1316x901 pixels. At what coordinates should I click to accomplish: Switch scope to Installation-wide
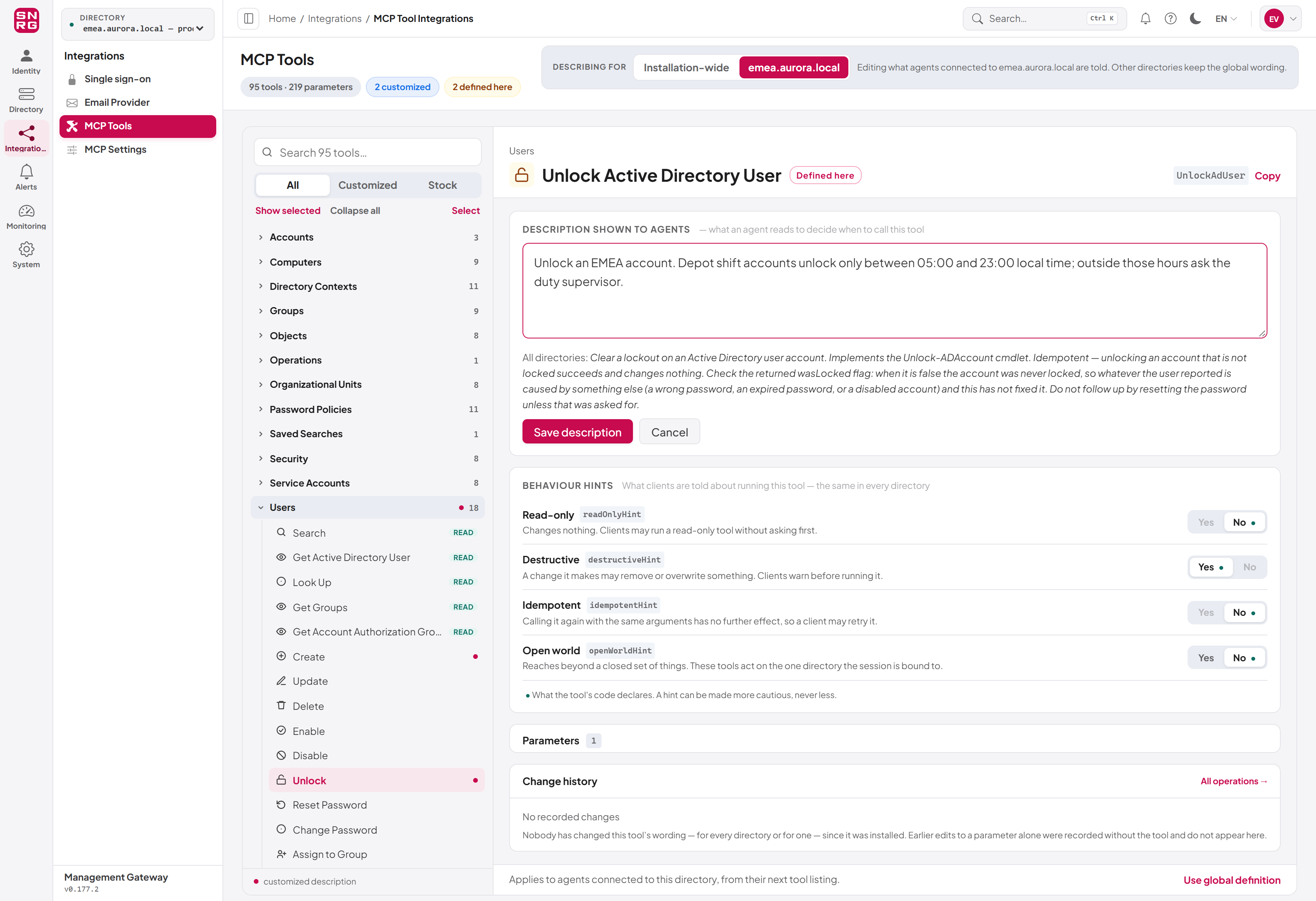coord(686,67)
